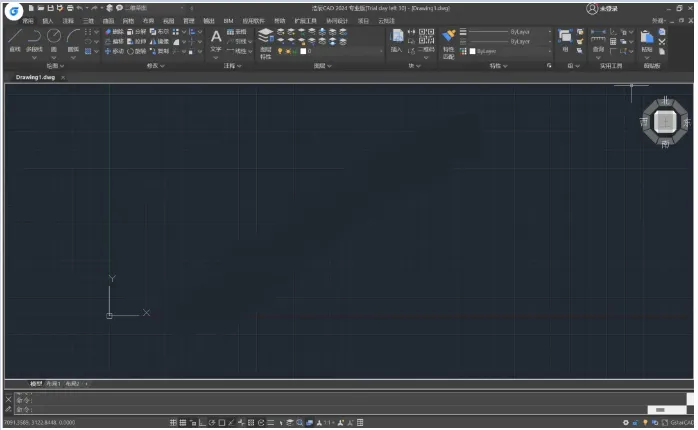Viewport: 698px width, 430px height.
Task: Click the Offset (偏移) tool
Action: (114, 41)
